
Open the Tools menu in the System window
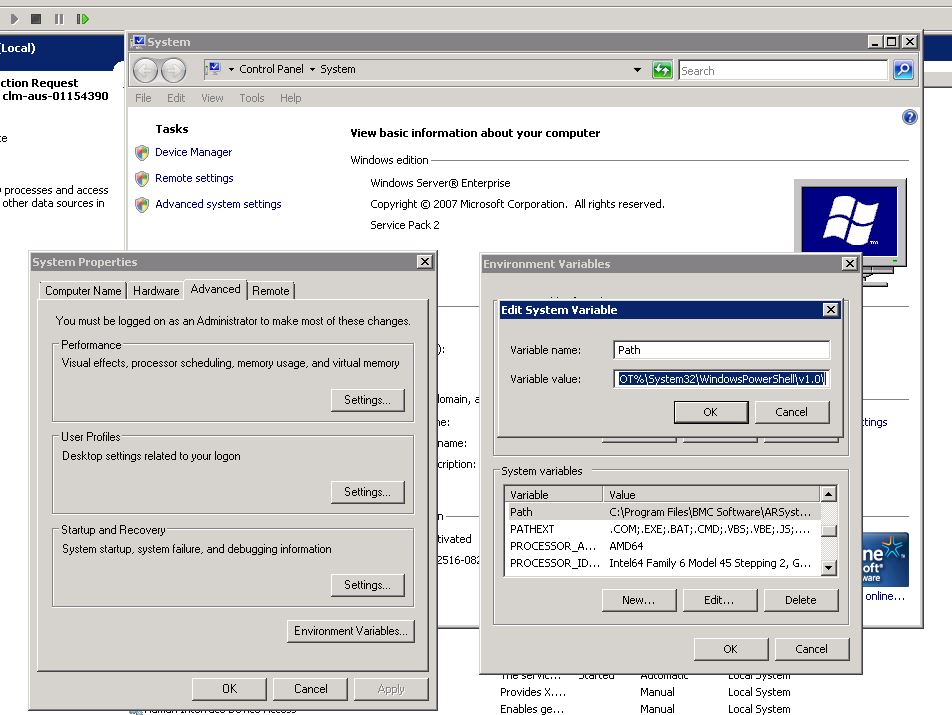[x=251, y=97]
